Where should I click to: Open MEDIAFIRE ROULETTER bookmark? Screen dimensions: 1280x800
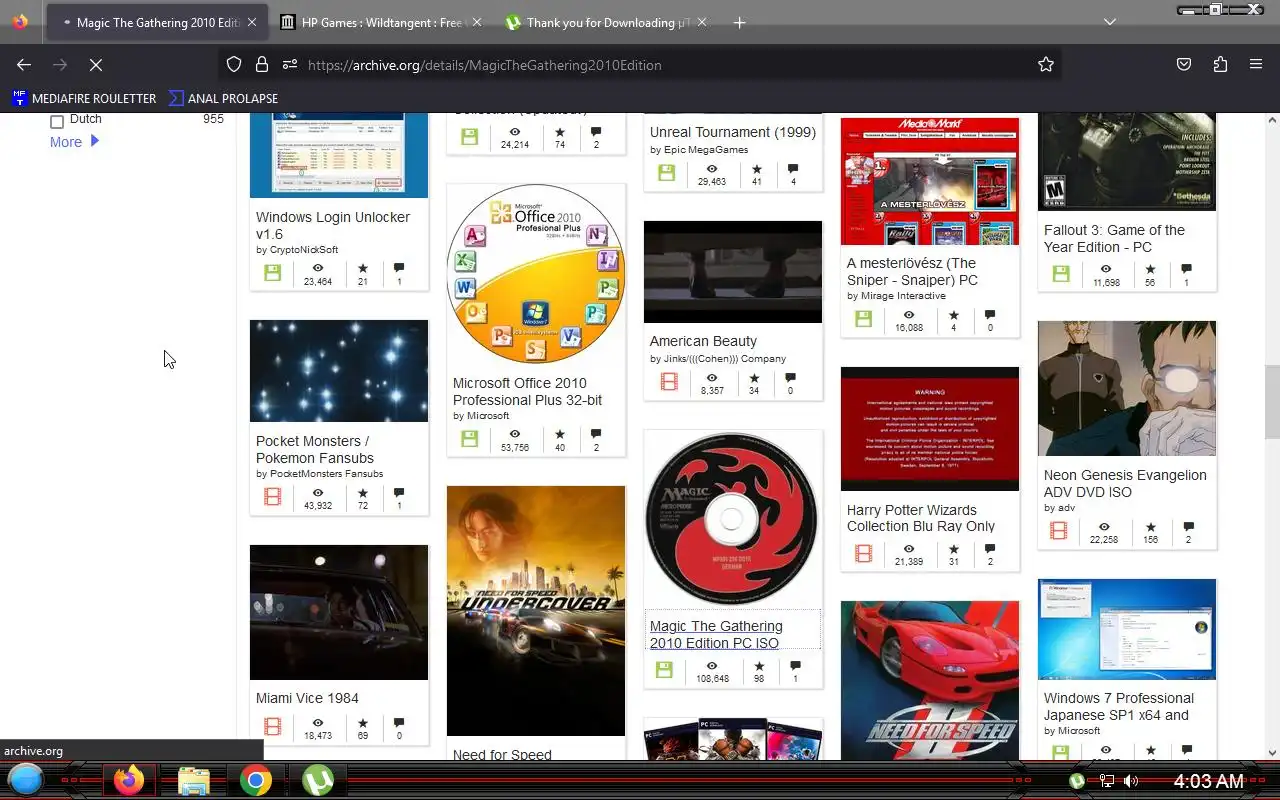(x=84, y=98)
